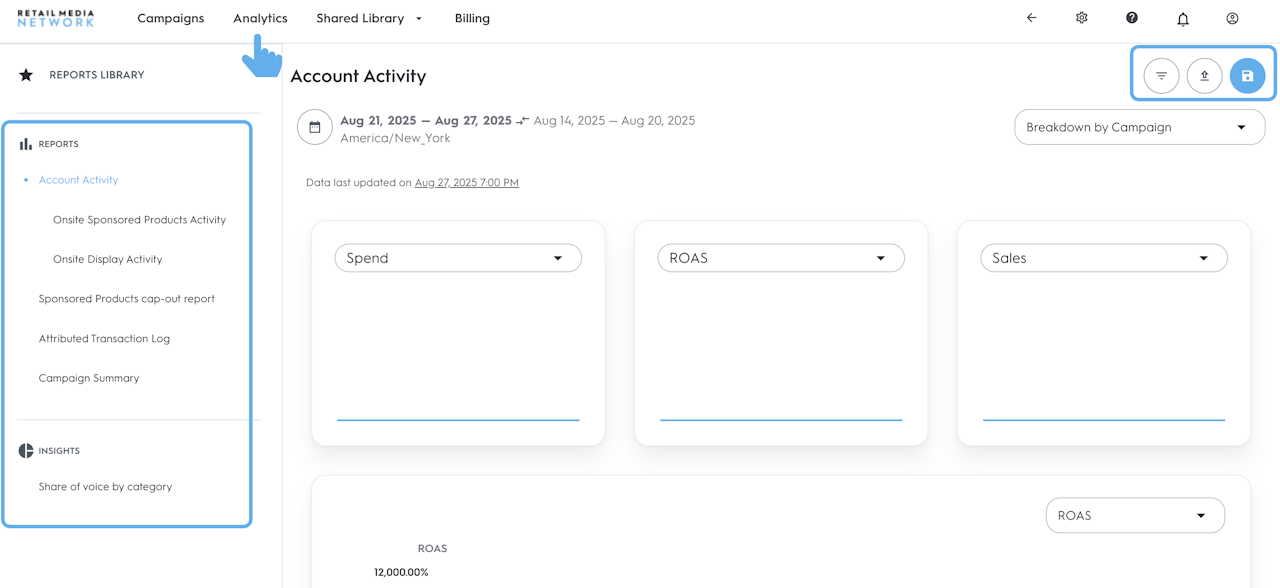The height and width of the screenshot is (588, 1280).
Task: Open the Sales metric dropdown
Action: tap(1103, 258)
